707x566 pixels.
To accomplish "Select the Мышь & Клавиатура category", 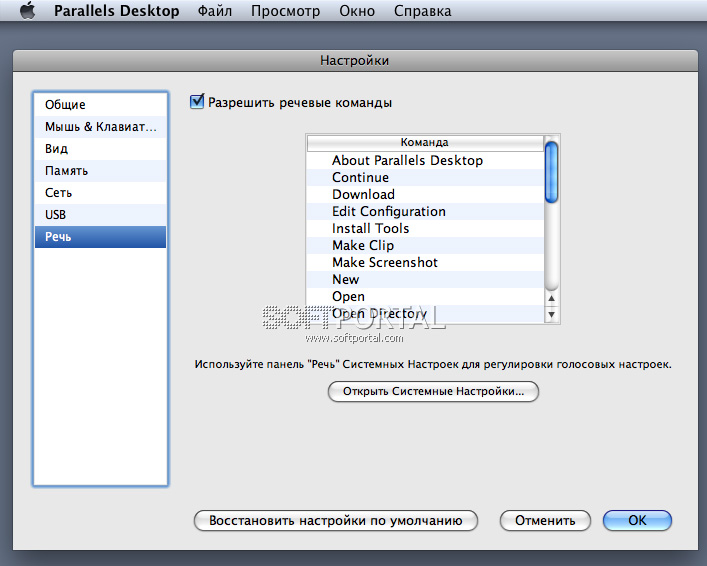I will (100, 127).
